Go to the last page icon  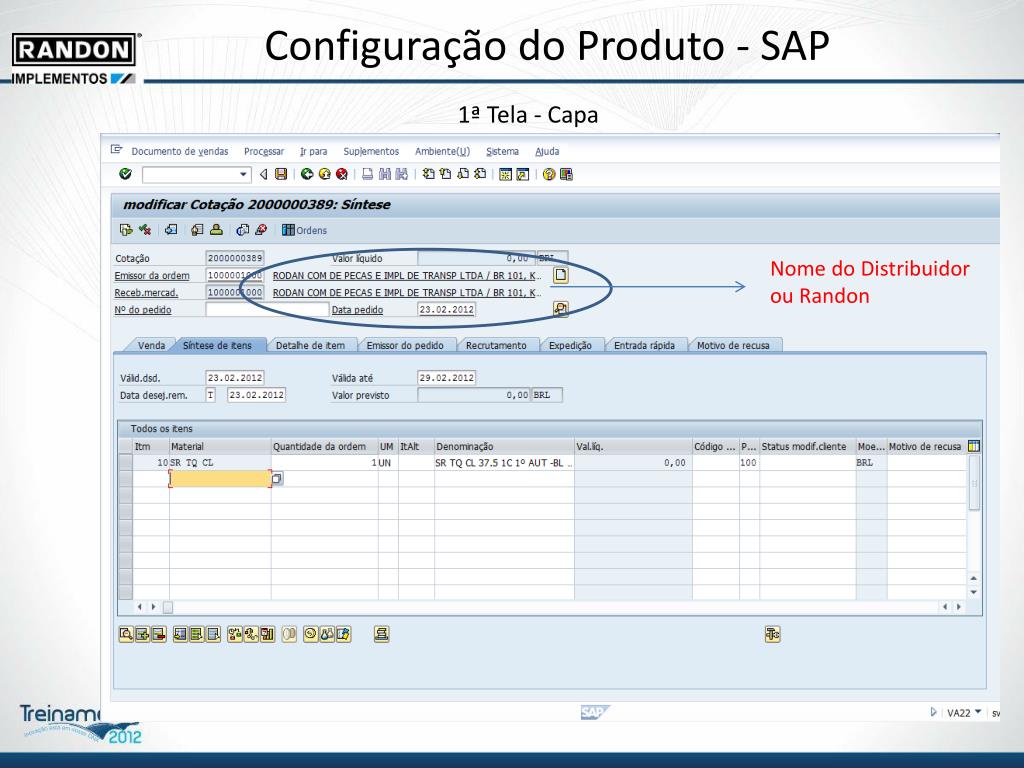point(480,174)
